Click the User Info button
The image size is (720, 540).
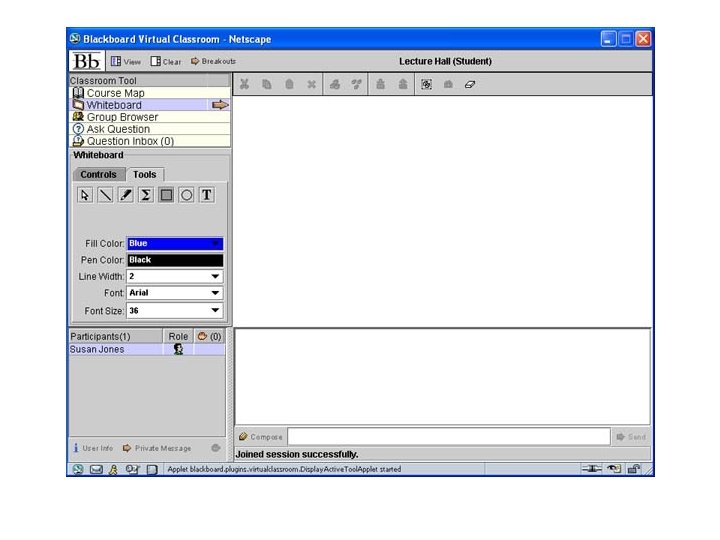point(93,448)
